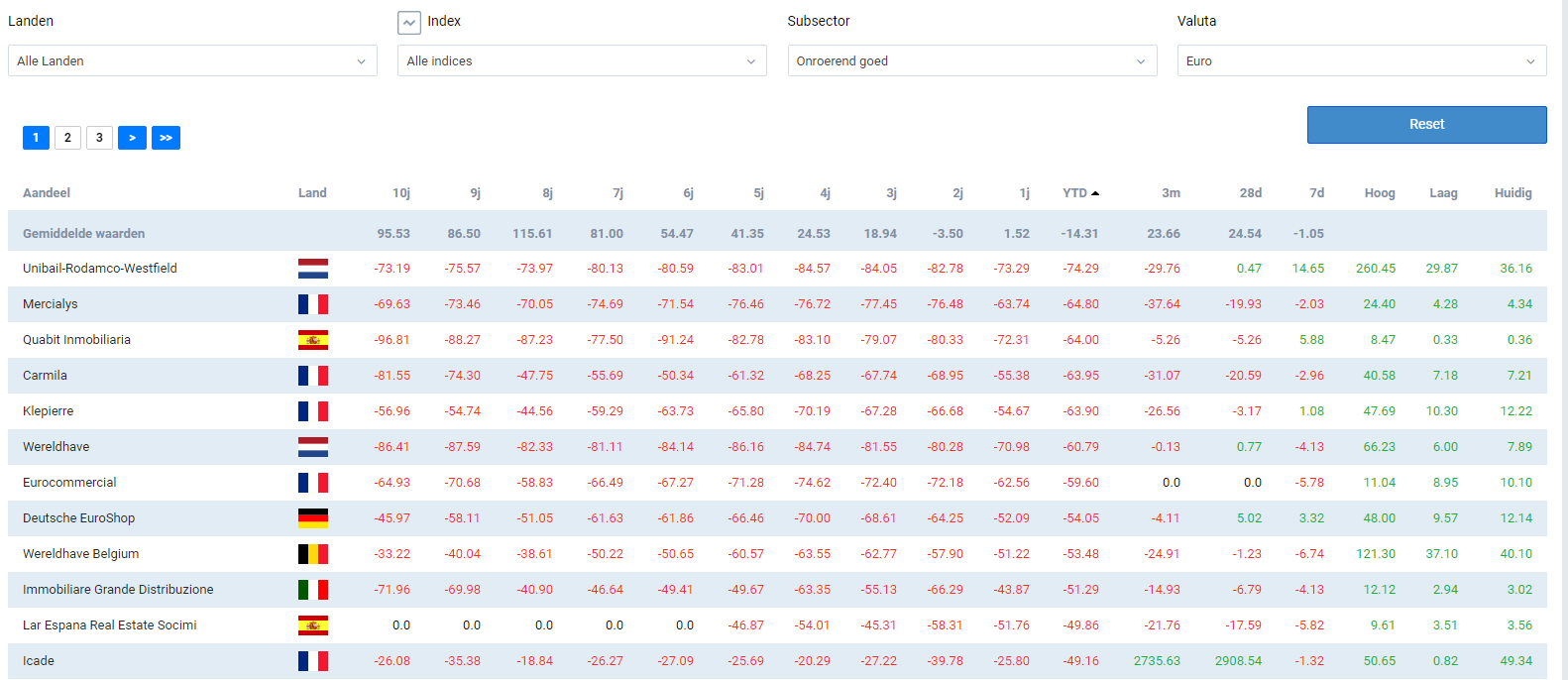The height and width of the screenshot is (680, 1568).
Task: Click the French flag in Klepierre row
Action: [313, 411]
